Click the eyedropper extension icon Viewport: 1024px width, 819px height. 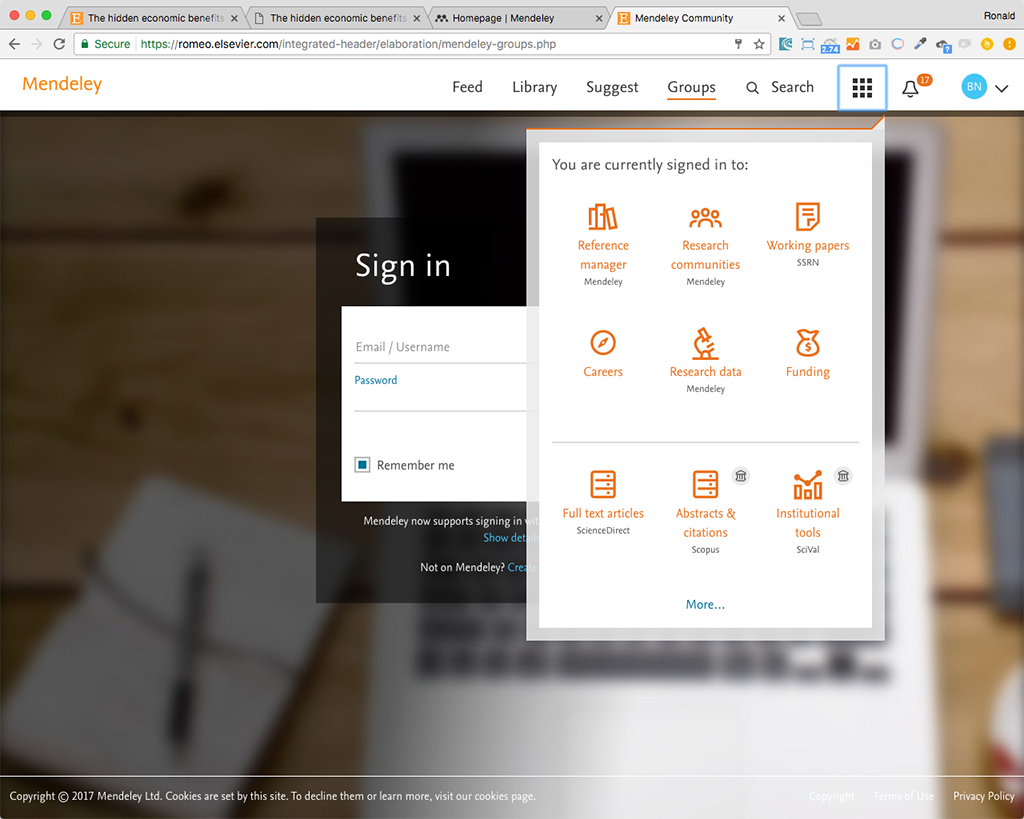920,44
